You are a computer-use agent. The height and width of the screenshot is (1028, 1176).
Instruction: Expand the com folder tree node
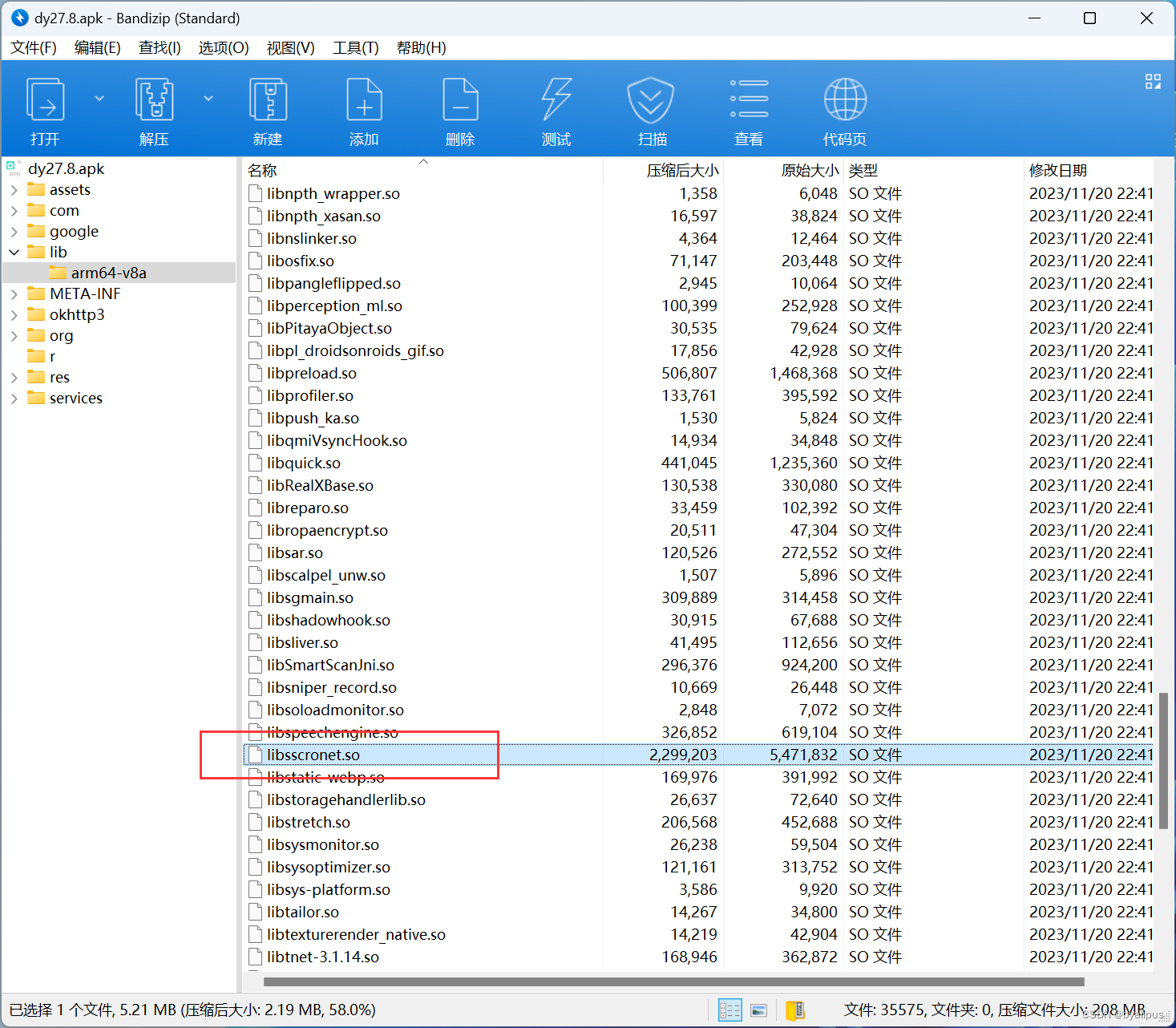click(x=14, y=211)
